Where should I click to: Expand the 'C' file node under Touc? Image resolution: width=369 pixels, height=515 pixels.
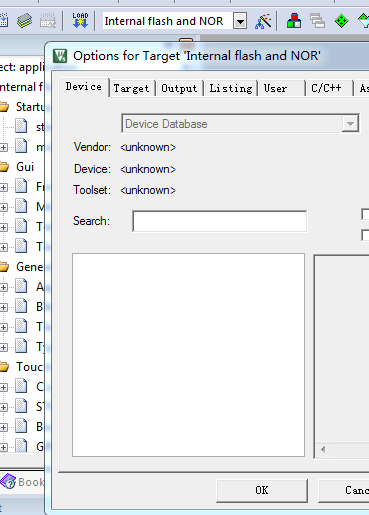(4, 387)
